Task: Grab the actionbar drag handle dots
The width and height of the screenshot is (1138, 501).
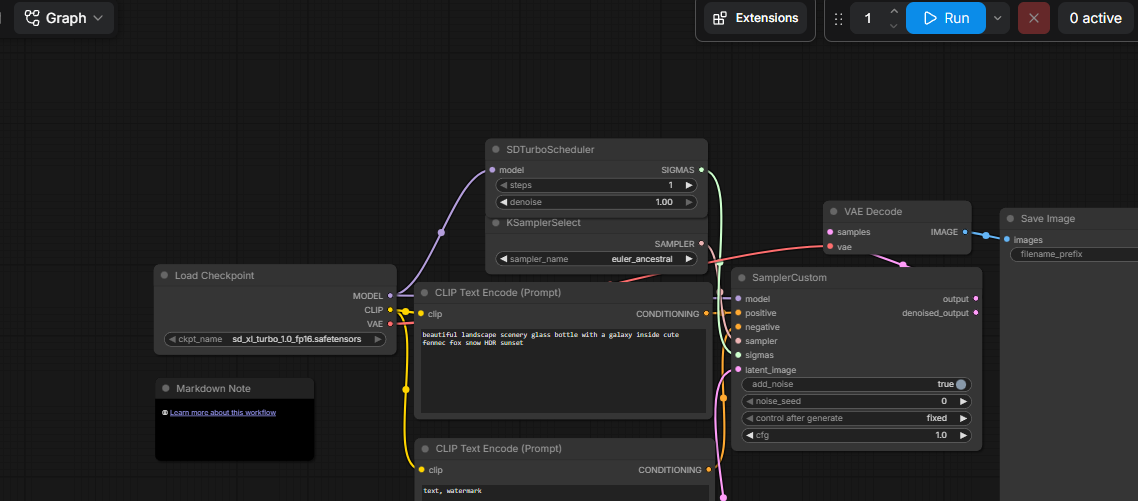Action: (838, 19)
